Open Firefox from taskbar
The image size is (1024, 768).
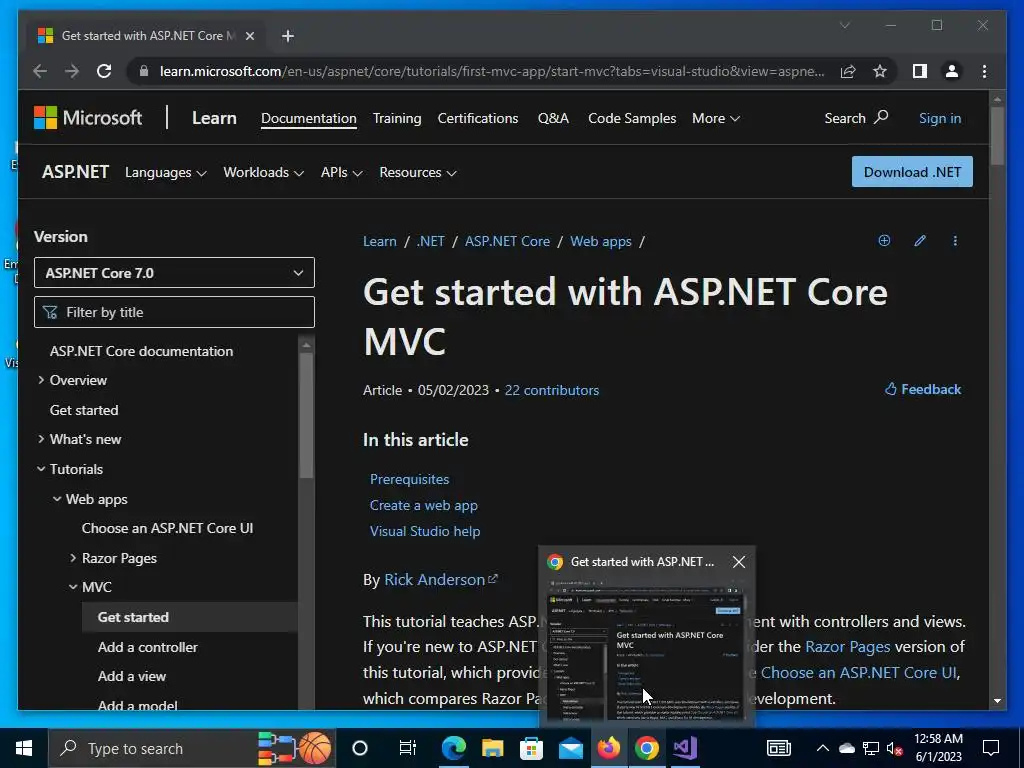coord(608,748)
